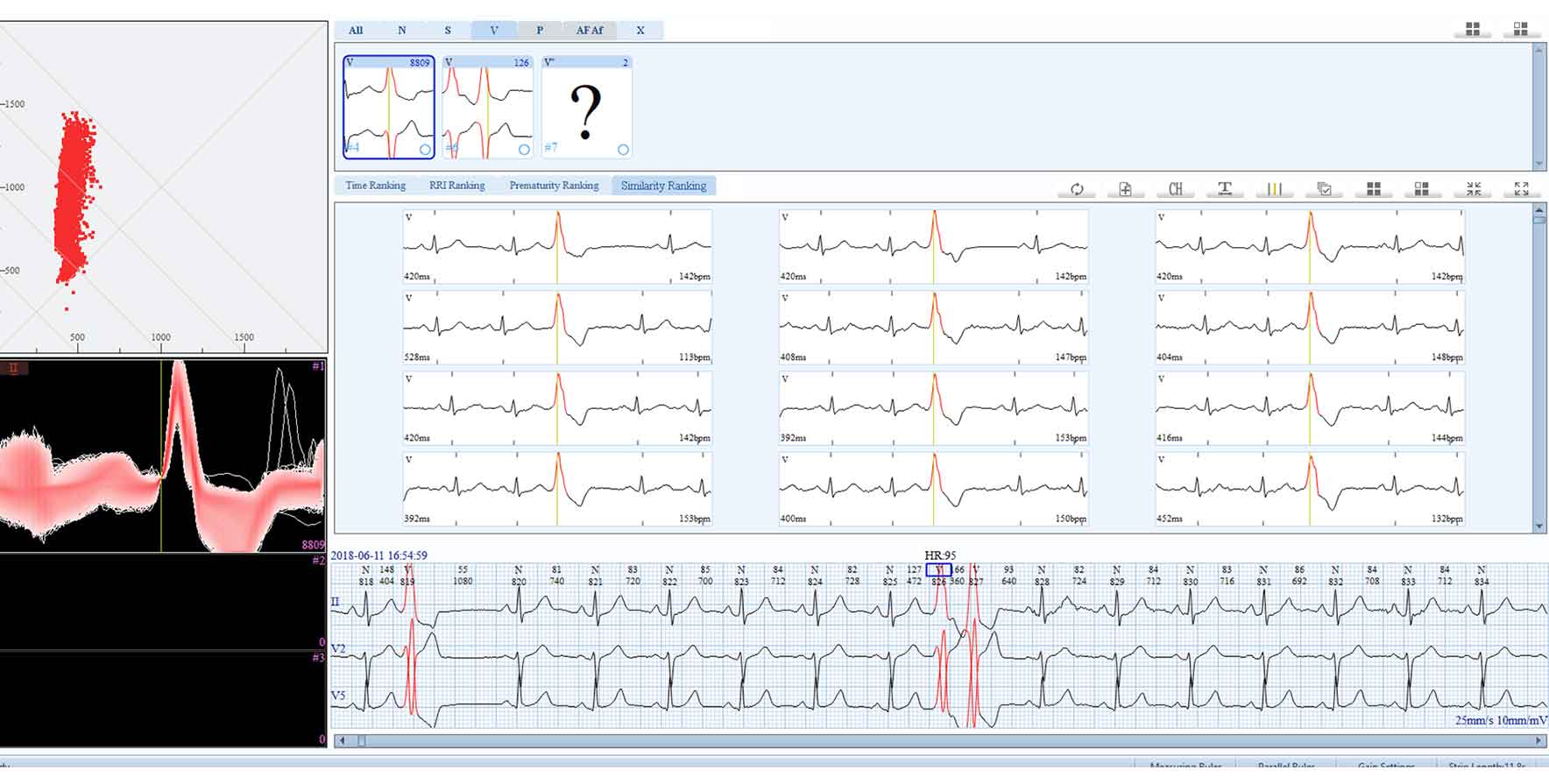Toggle the circle on template #7

[x=623, y=150]
